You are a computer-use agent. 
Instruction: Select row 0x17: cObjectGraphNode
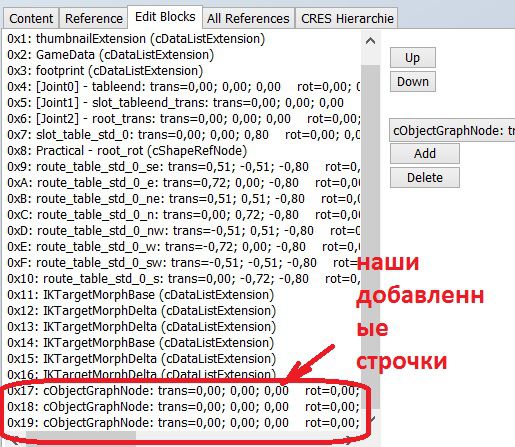182,391
